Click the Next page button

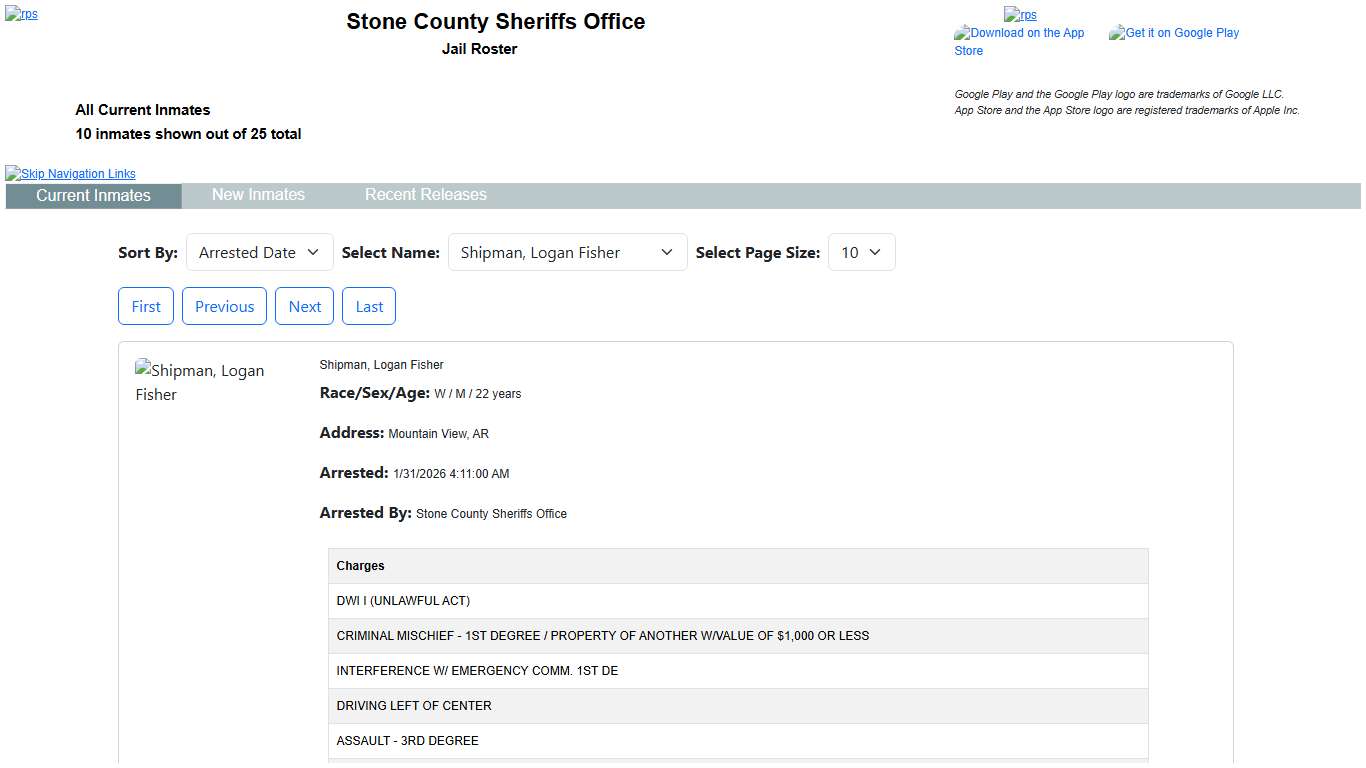[305, 307]
